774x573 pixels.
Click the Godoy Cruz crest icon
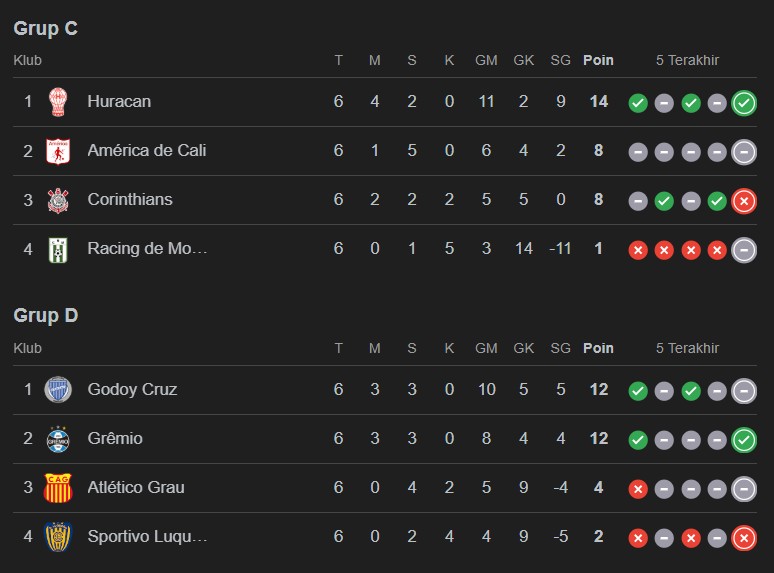pos(58,389)
